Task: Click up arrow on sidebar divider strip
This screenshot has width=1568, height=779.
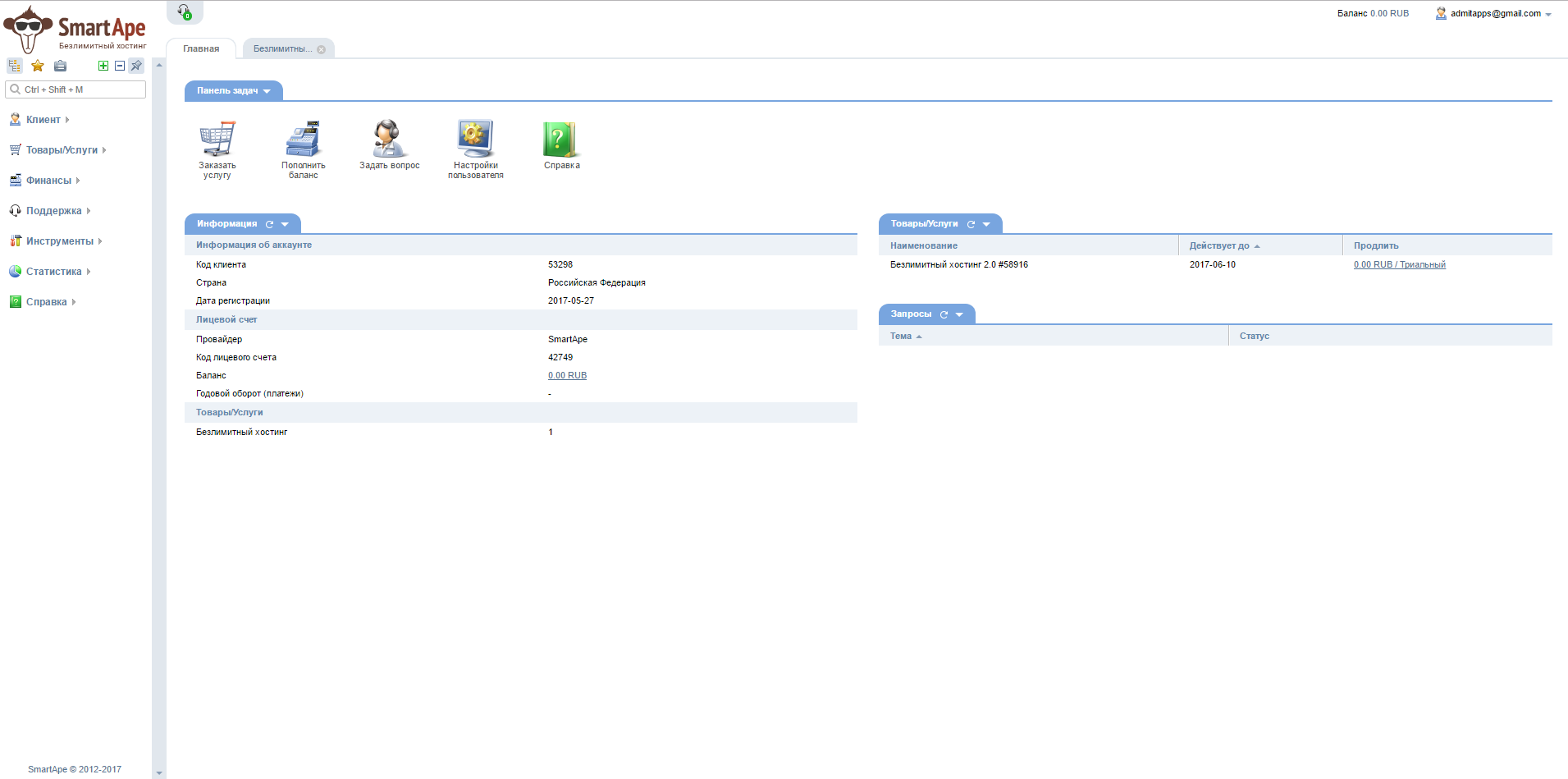Action: click(x=159, y=65)
